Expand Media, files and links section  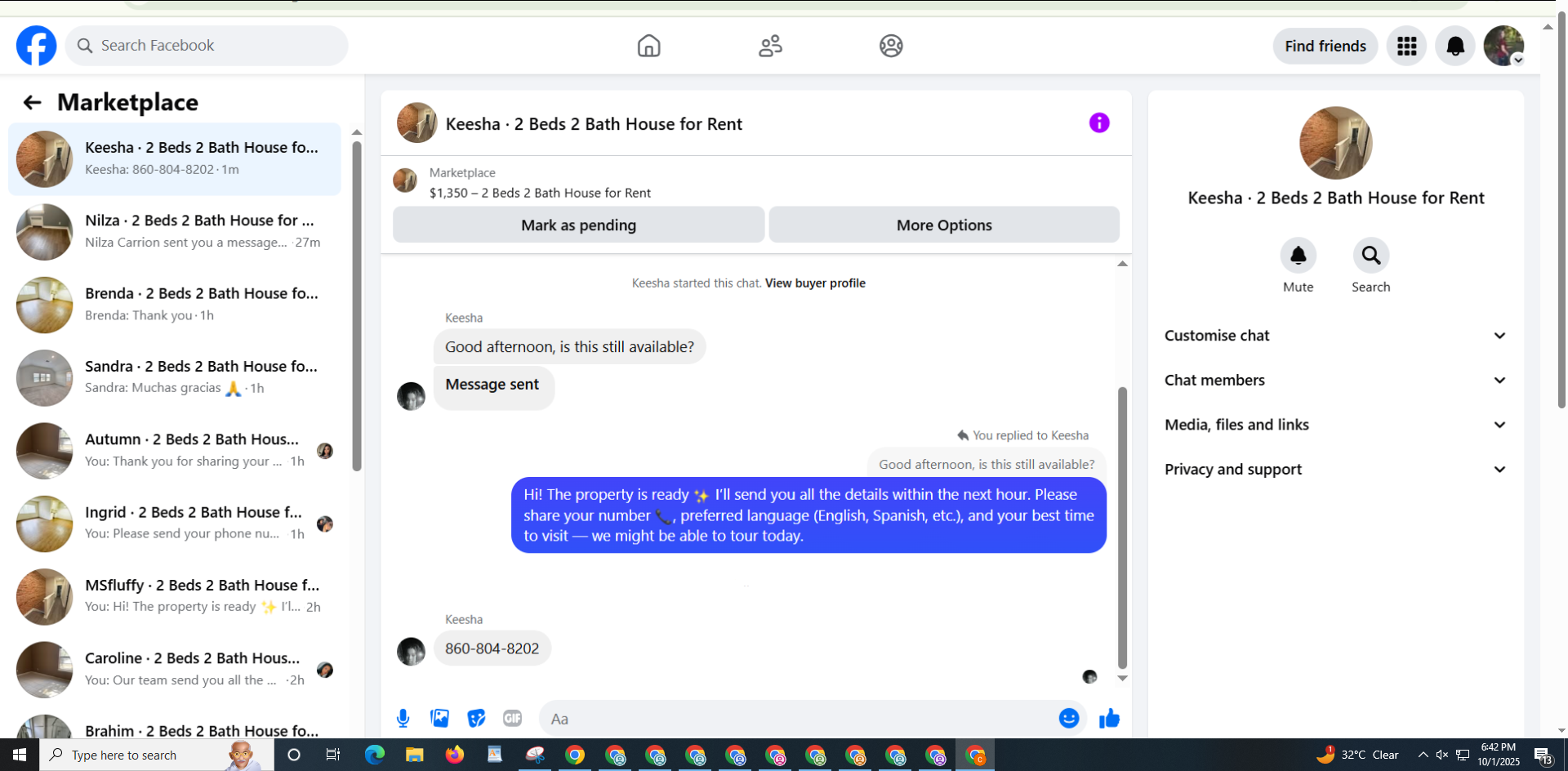pos(1335,425)
